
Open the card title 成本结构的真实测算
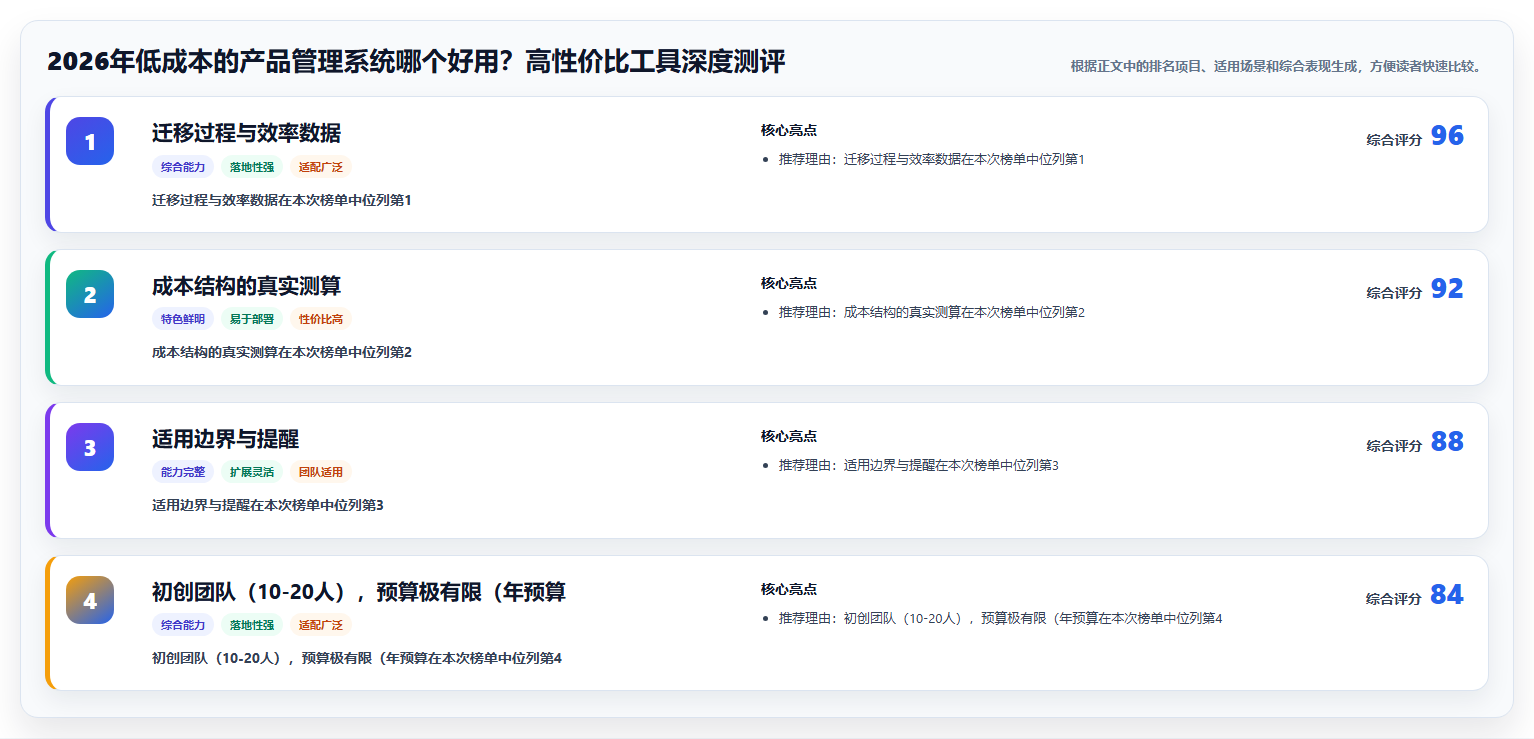click(246, 286)
